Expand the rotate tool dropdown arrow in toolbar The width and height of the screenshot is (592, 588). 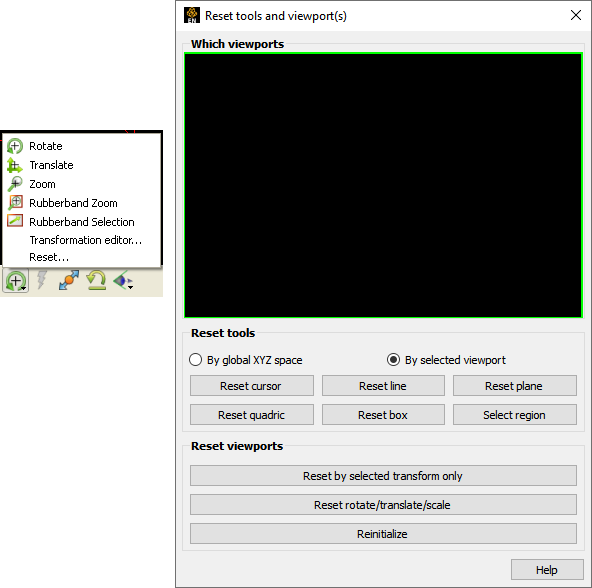(23, 289)
